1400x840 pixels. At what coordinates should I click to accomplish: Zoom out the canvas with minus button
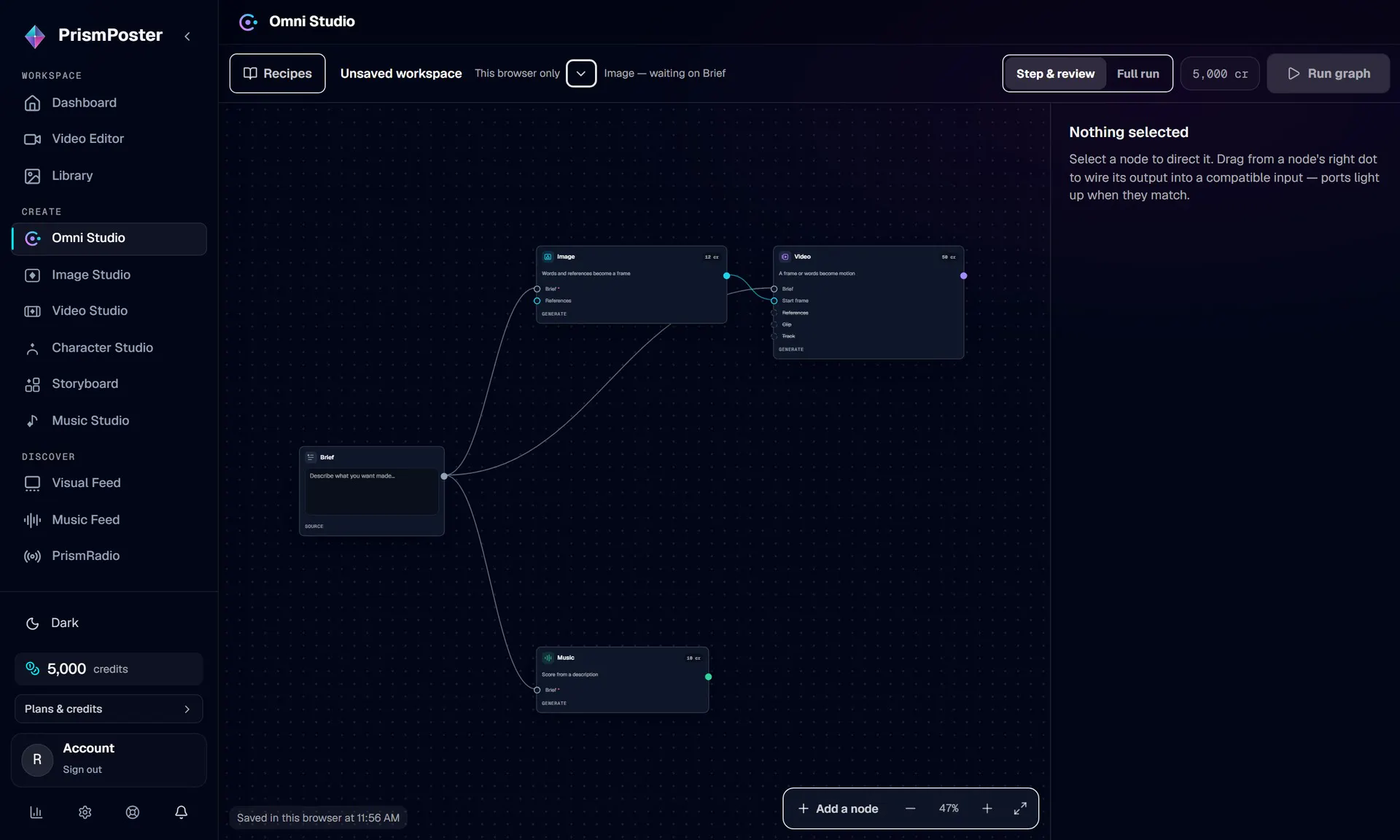click(x=910, y=809)
